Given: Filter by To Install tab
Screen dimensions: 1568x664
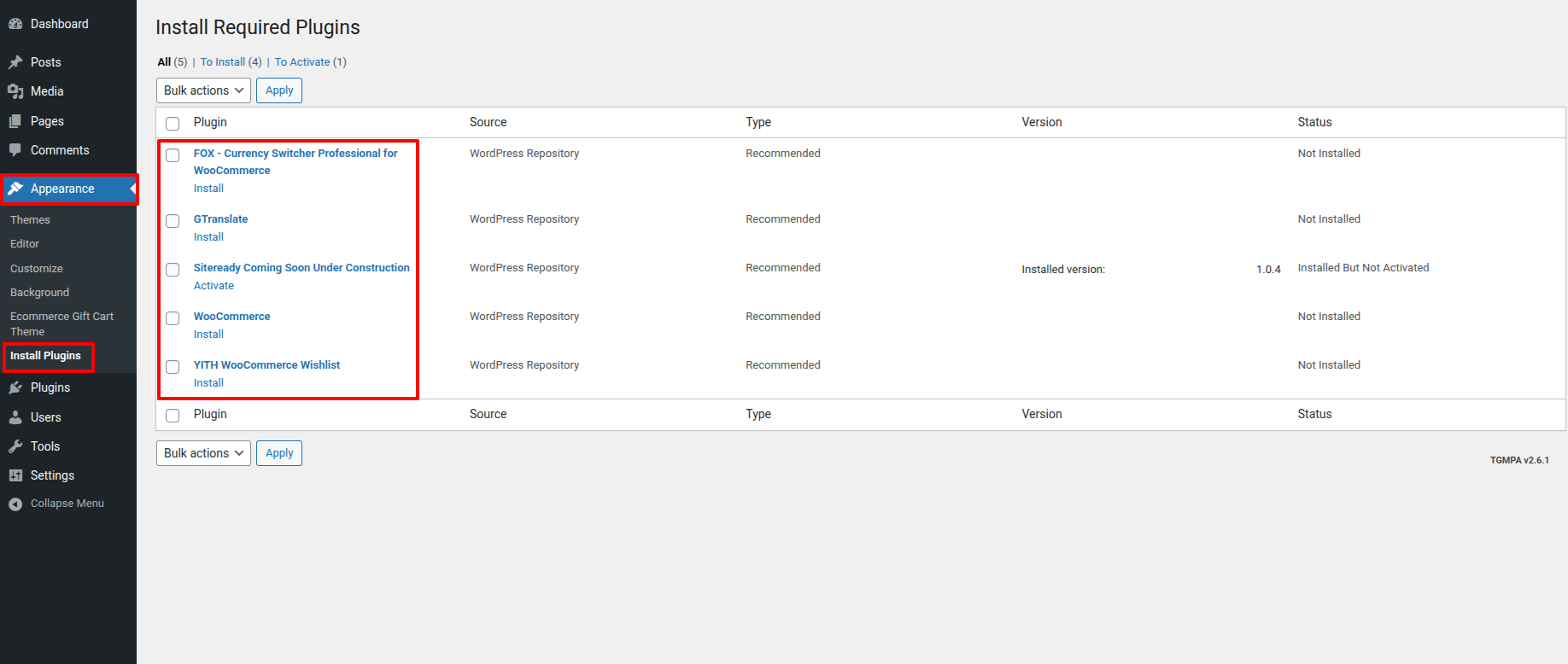Looking at the screenshot, I should click(231, 62).
